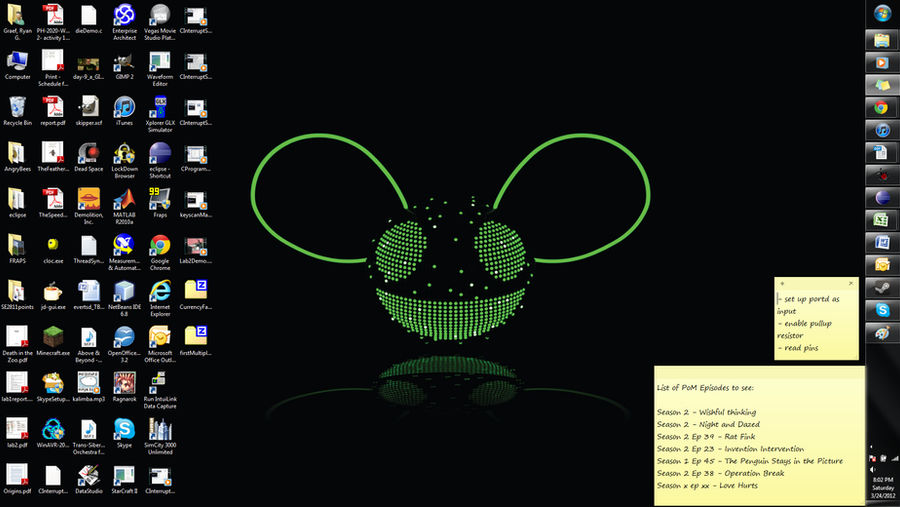Viewport: 900px width, 507px height.
Task: Open Excel from the taskbar
Action: tap(882, 220)
